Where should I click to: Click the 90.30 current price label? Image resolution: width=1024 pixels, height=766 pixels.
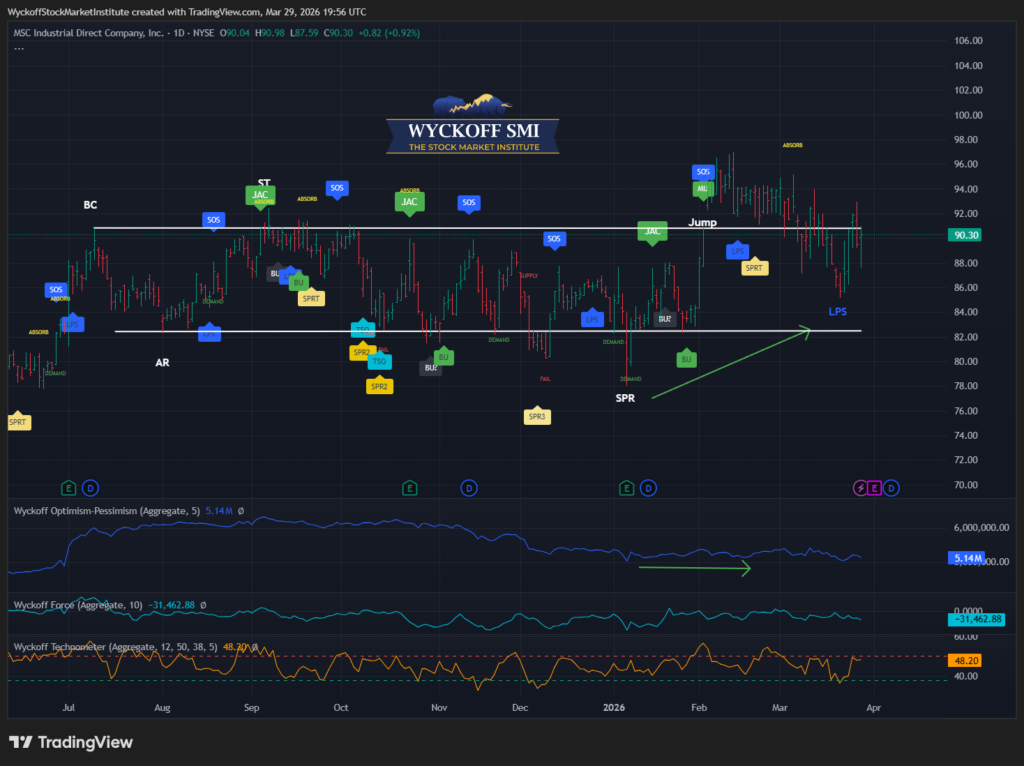coord(966,235)
